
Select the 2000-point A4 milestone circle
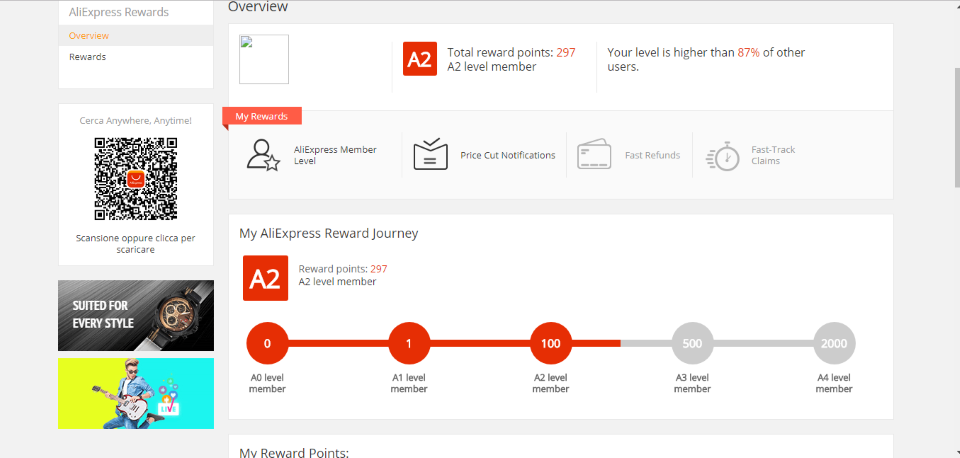834,343
